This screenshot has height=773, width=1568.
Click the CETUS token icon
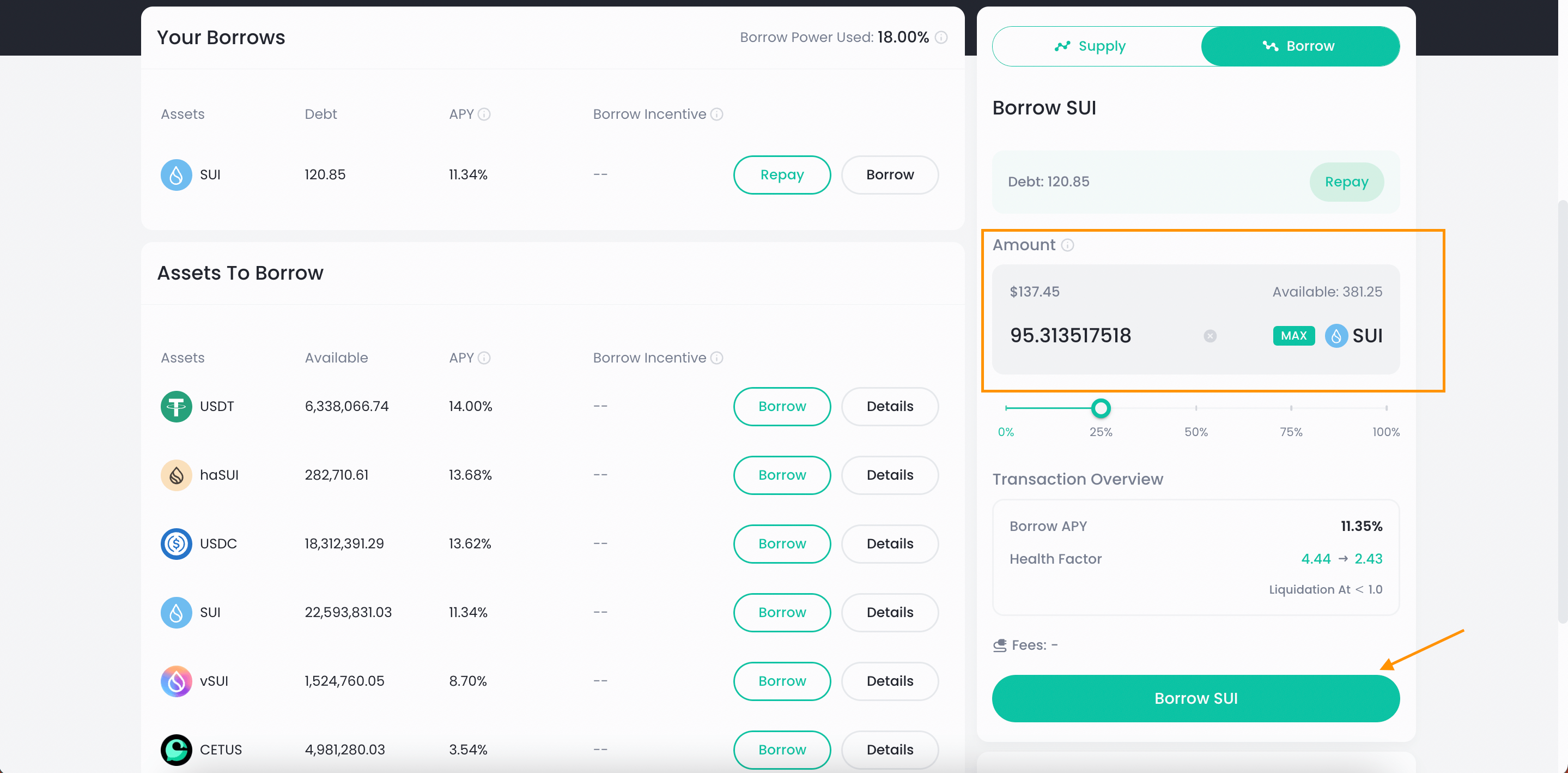[176, 749]
